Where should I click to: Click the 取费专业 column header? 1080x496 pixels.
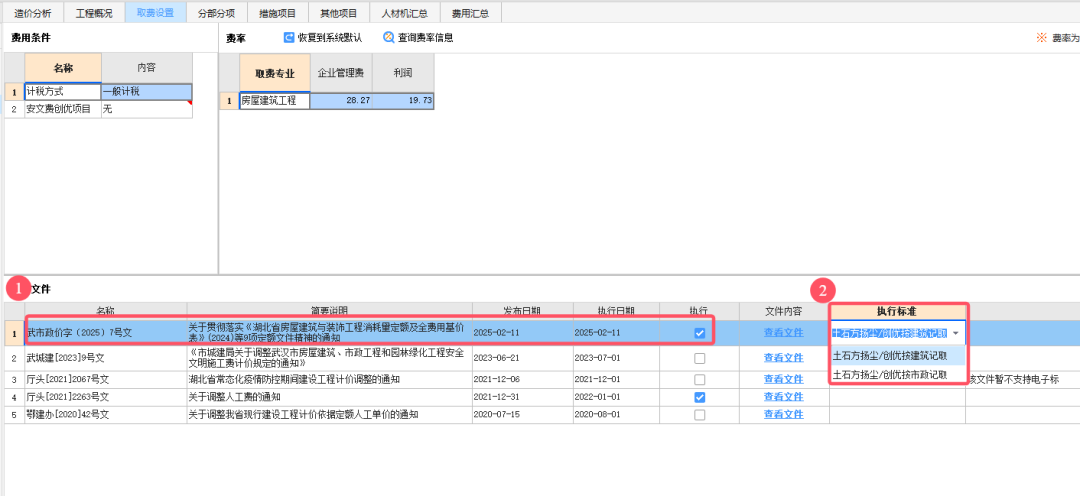[x=275, y=73]
